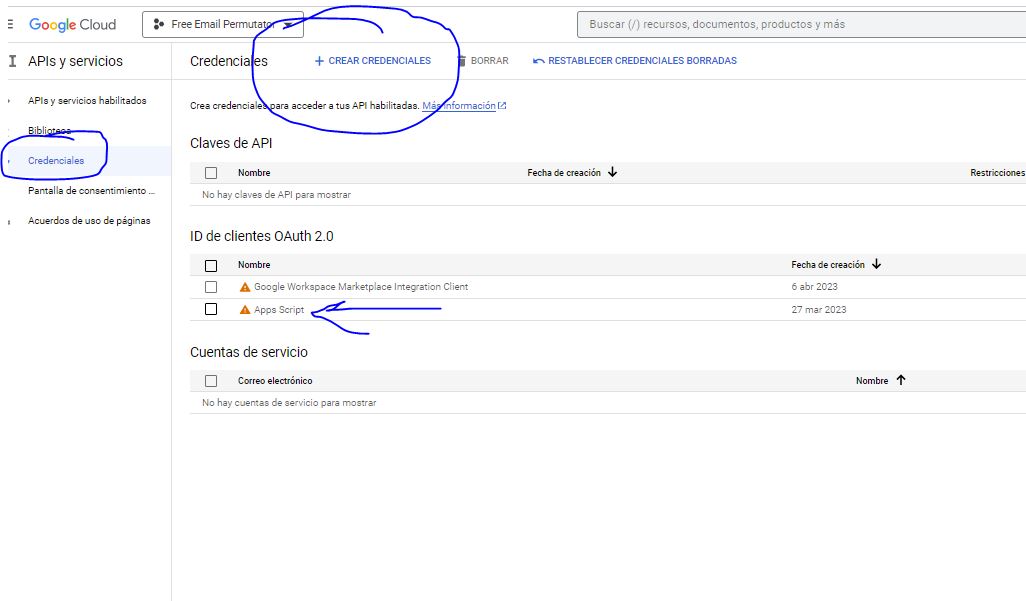Click the APIs y servicios section title
The width and height of the screenshot is (1026, 601).
tap(75, 61)
